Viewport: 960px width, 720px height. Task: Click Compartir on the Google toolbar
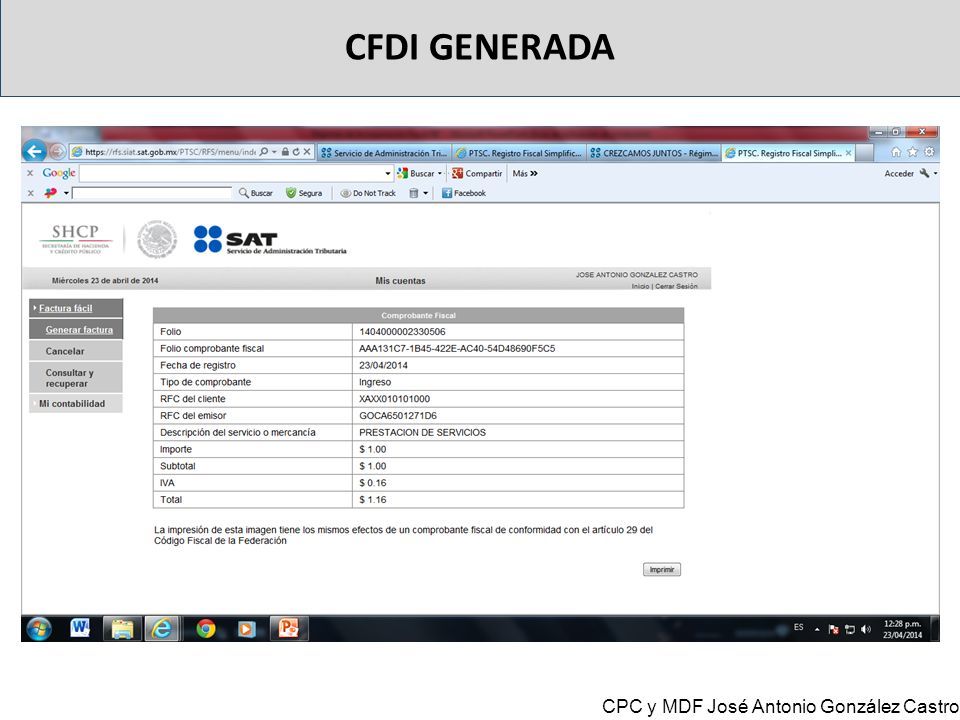point(477,173)
